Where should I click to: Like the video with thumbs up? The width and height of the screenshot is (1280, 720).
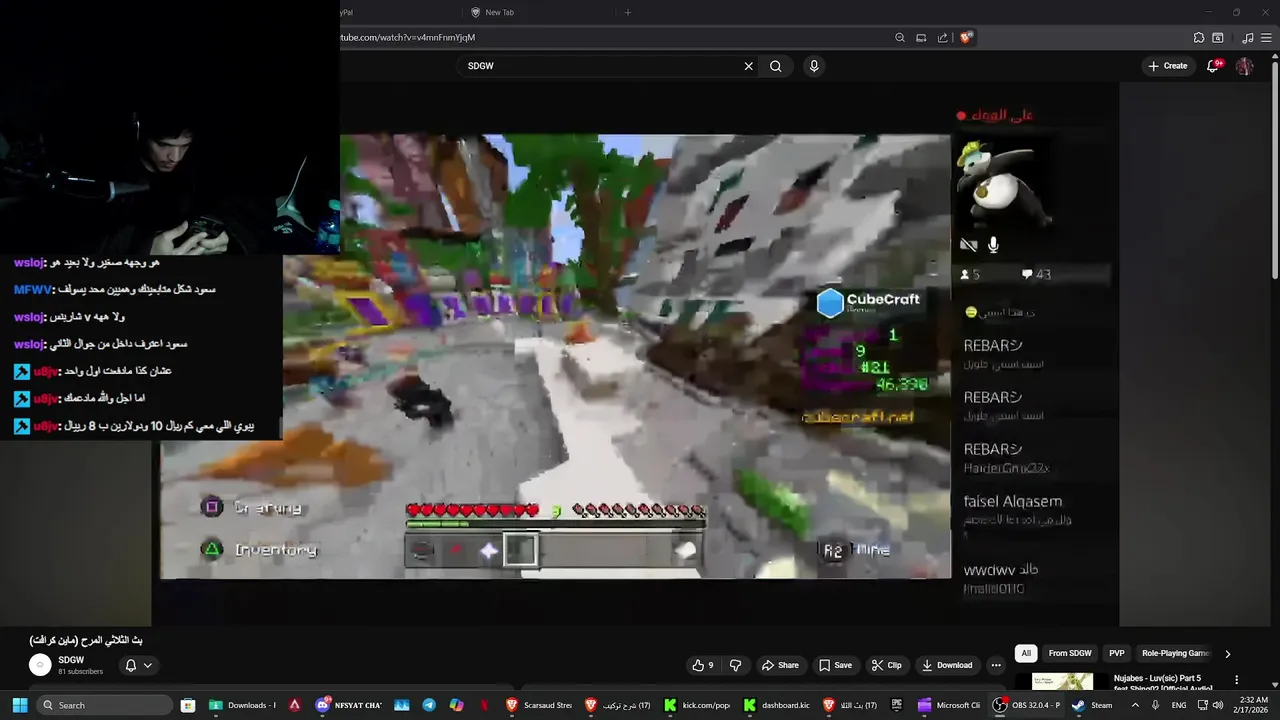pyautogui.click(x=703, y=665)
